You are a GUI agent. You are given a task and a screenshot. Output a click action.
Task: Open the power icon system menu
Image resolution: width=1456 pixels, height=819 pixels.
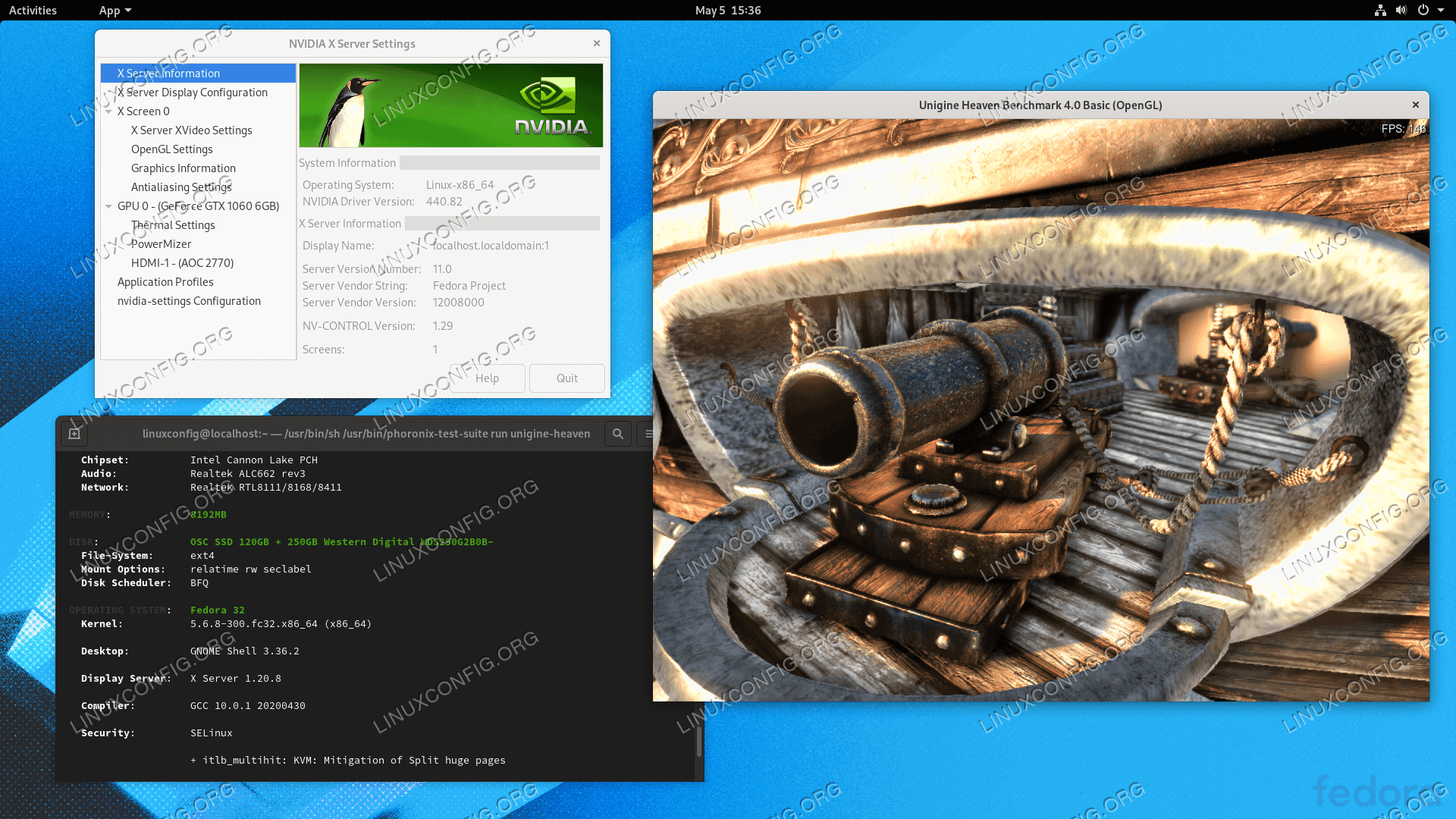pos(1423,11)
